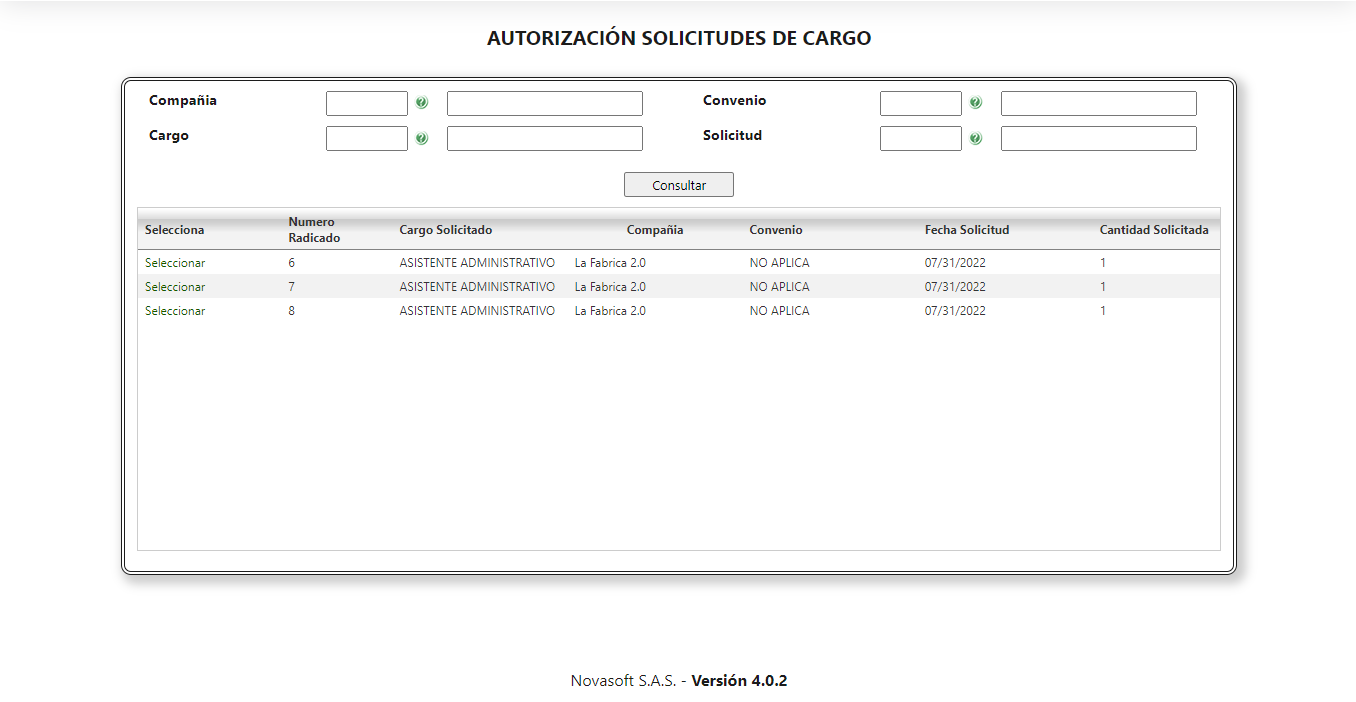
Task: Click the Convenio description field
Action: coord(1098,103)
